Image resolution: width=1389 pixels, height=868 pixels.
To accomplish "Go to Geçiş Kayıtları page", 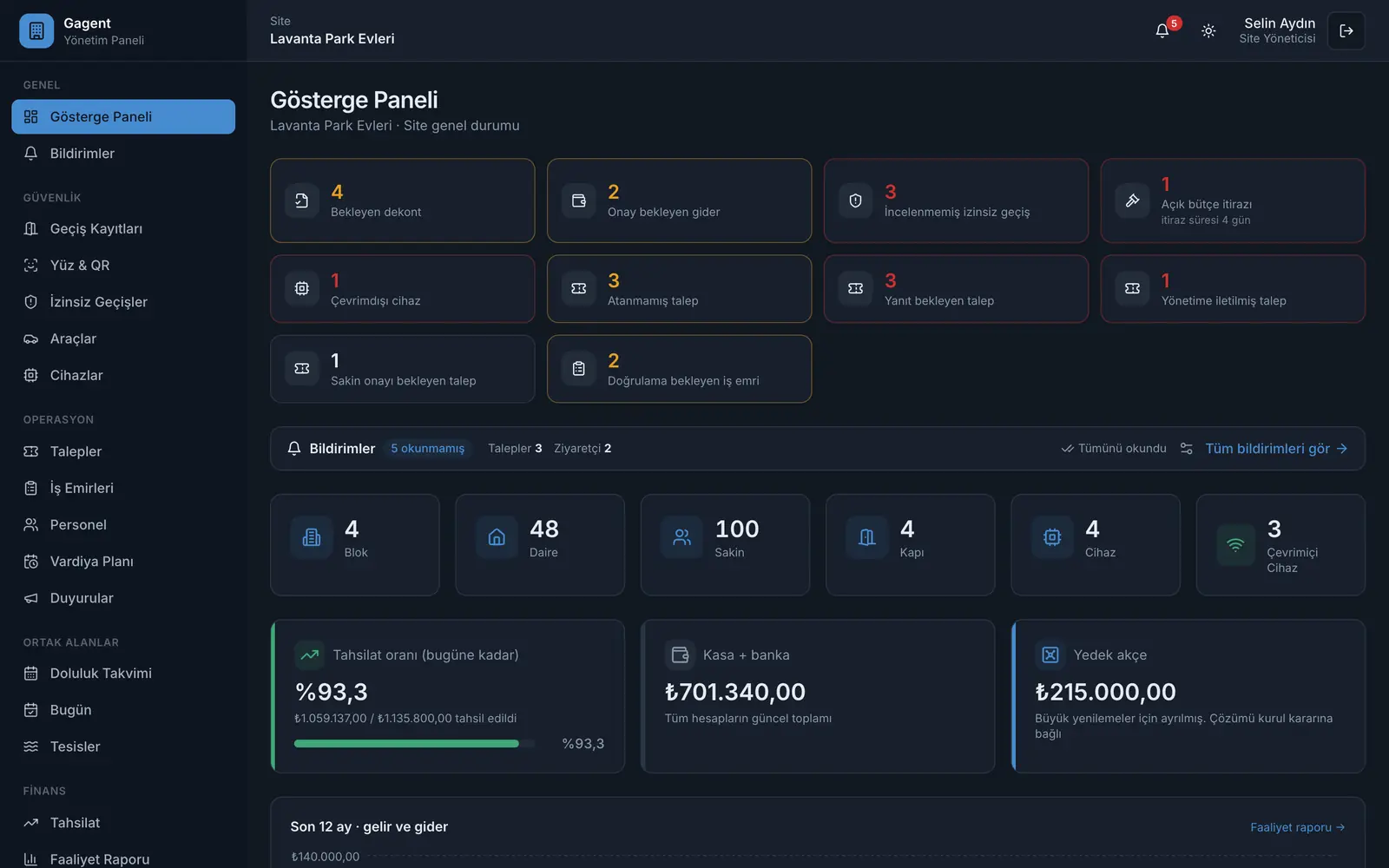I will click(123, 228).
